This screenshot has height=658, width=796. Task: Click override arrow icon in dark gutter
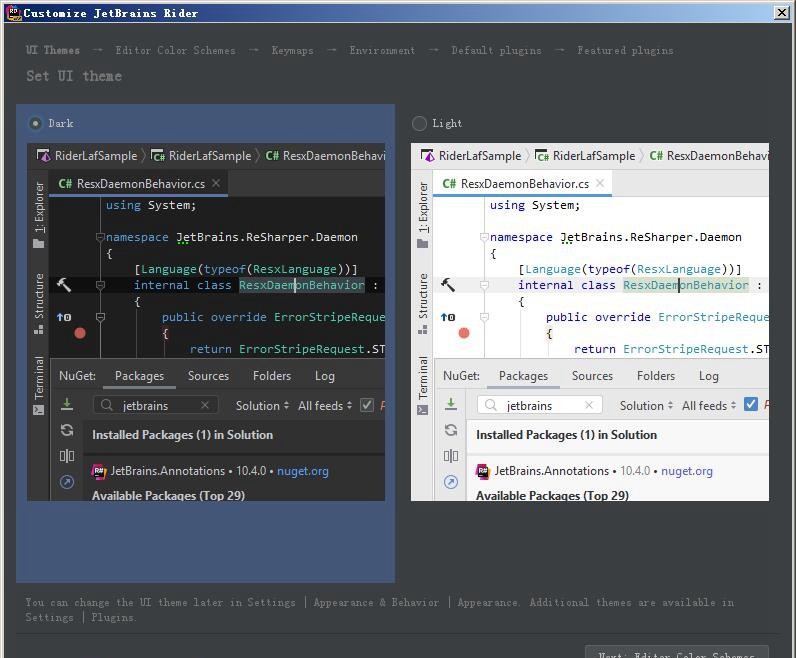pyautogui.click(x=64, y=317)
